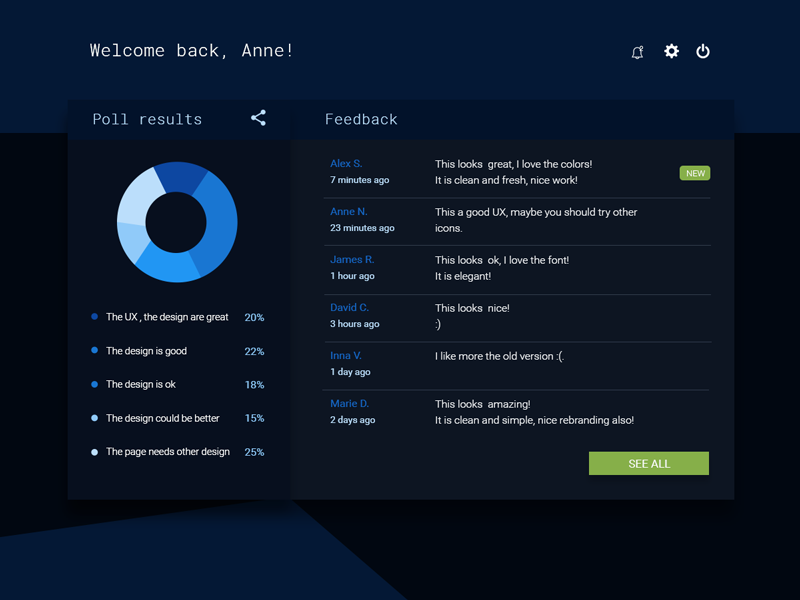Select James R. name link
Screen dimensions: 800x600
(x=352, y=259)
